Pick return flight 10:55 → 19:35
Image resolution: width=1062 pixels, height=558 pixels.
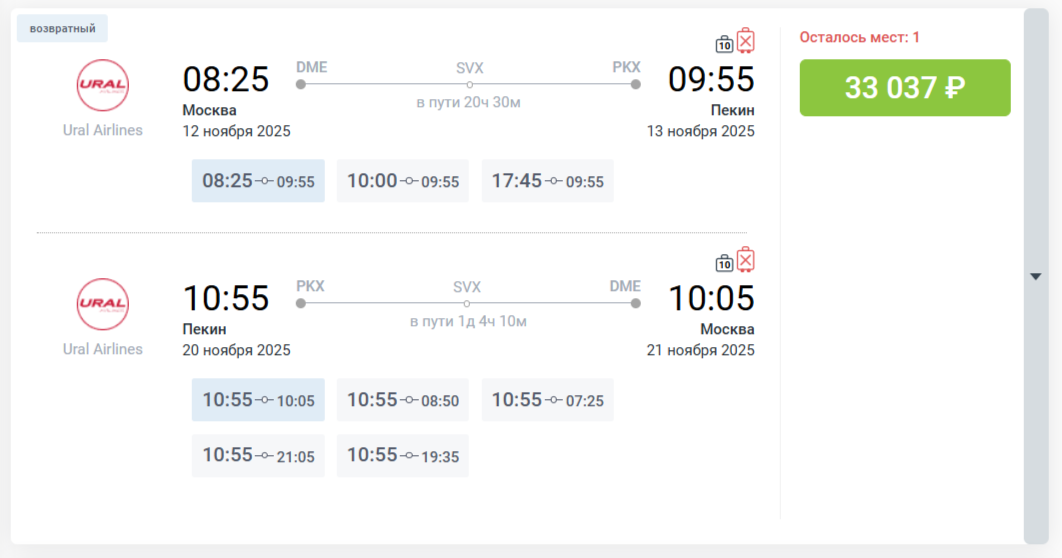[x=402, y=455]
